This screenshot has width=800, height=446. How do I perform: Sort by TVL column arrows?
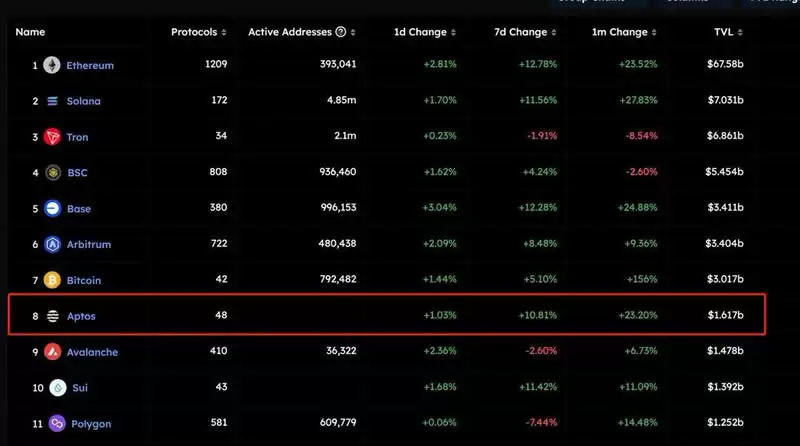coord(740,32)
